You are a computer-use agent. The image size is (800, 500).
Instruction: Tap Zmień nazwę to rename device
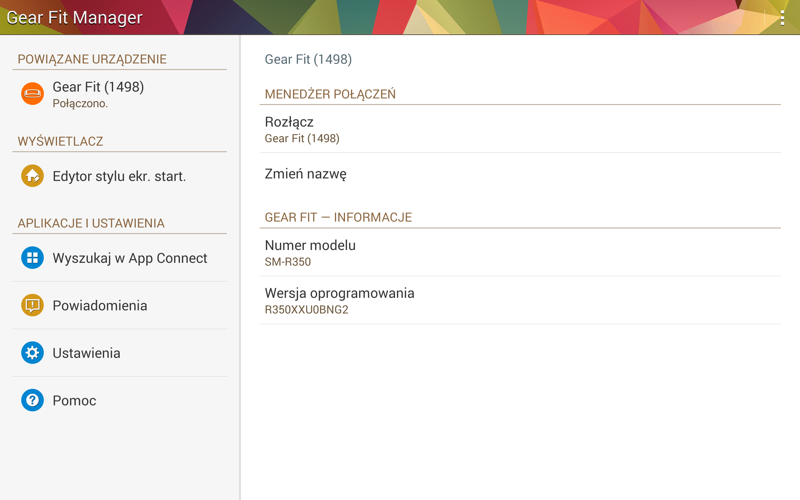point(520,174)
